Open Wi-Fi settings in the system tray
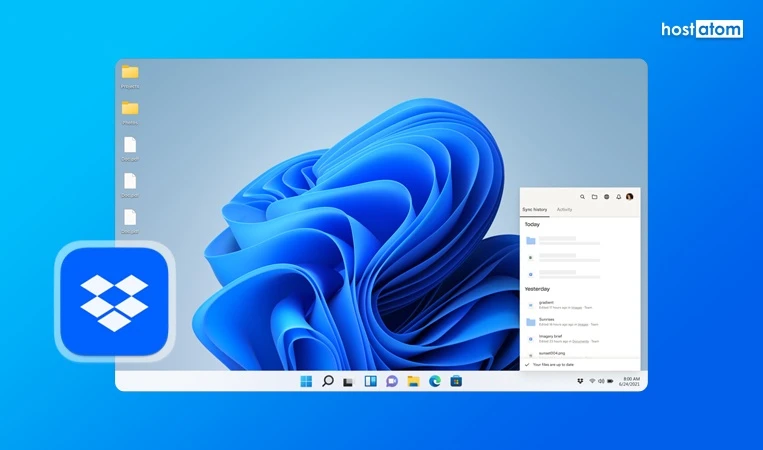This screenshot has height=450, width=763. [592, 381]
